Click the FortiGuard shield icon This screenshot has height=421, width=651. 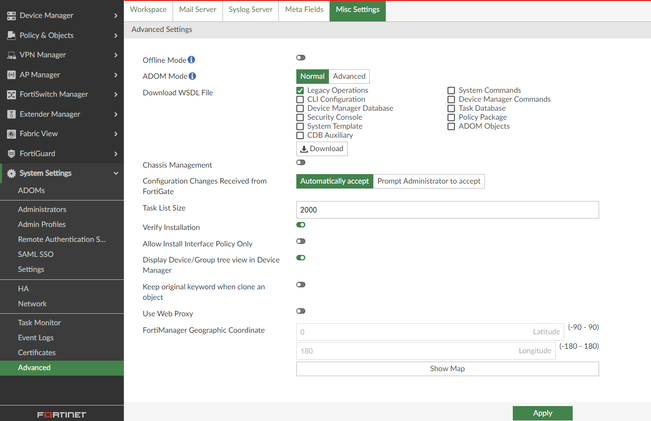pyautogui.click(x=11, y=154)
